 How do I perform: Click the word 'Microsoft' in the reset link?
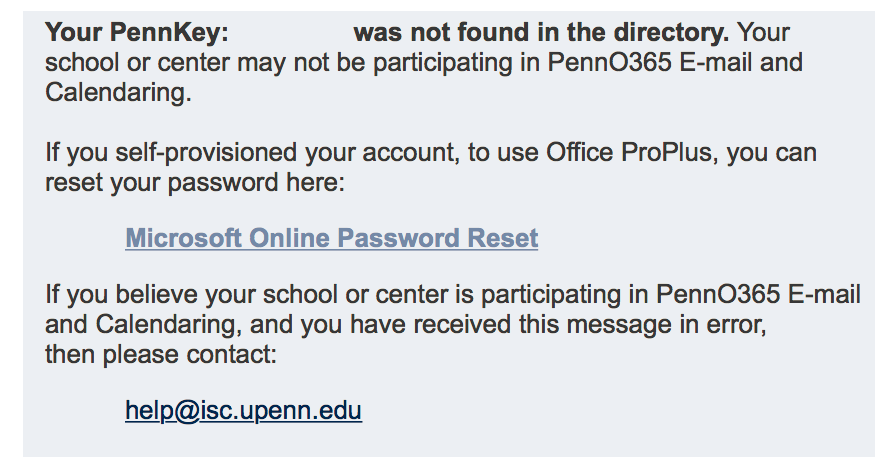tap(183, 239)
